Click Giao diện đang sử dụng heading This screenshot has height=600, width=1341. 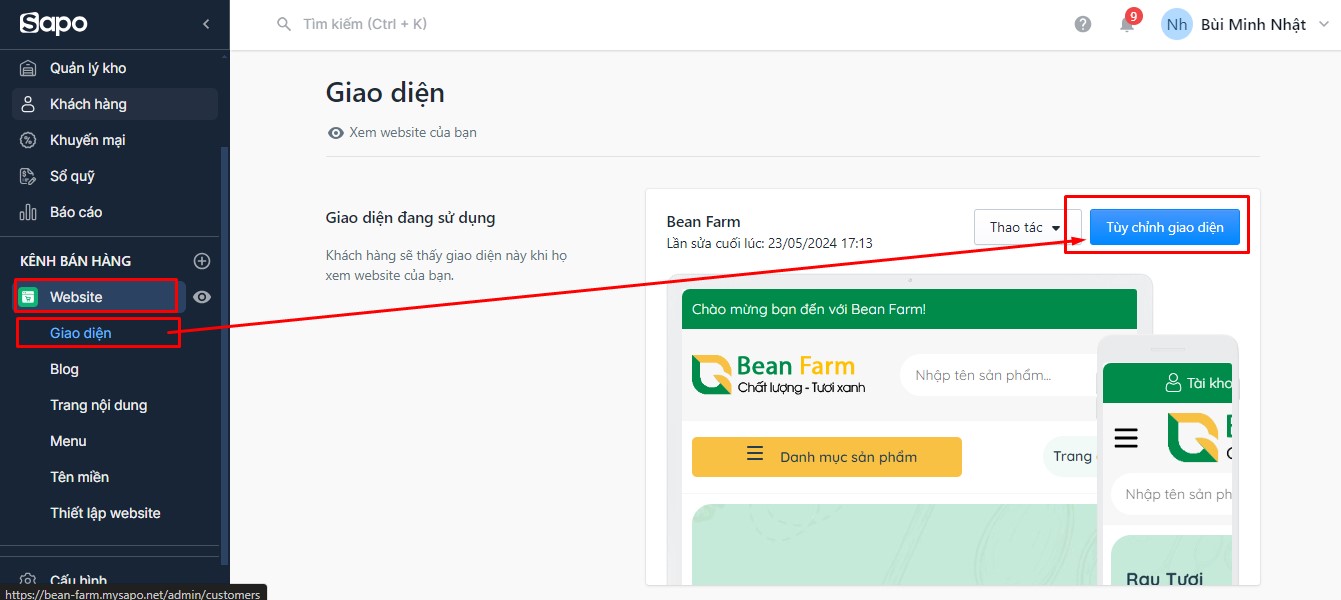(x=411, y=217)
